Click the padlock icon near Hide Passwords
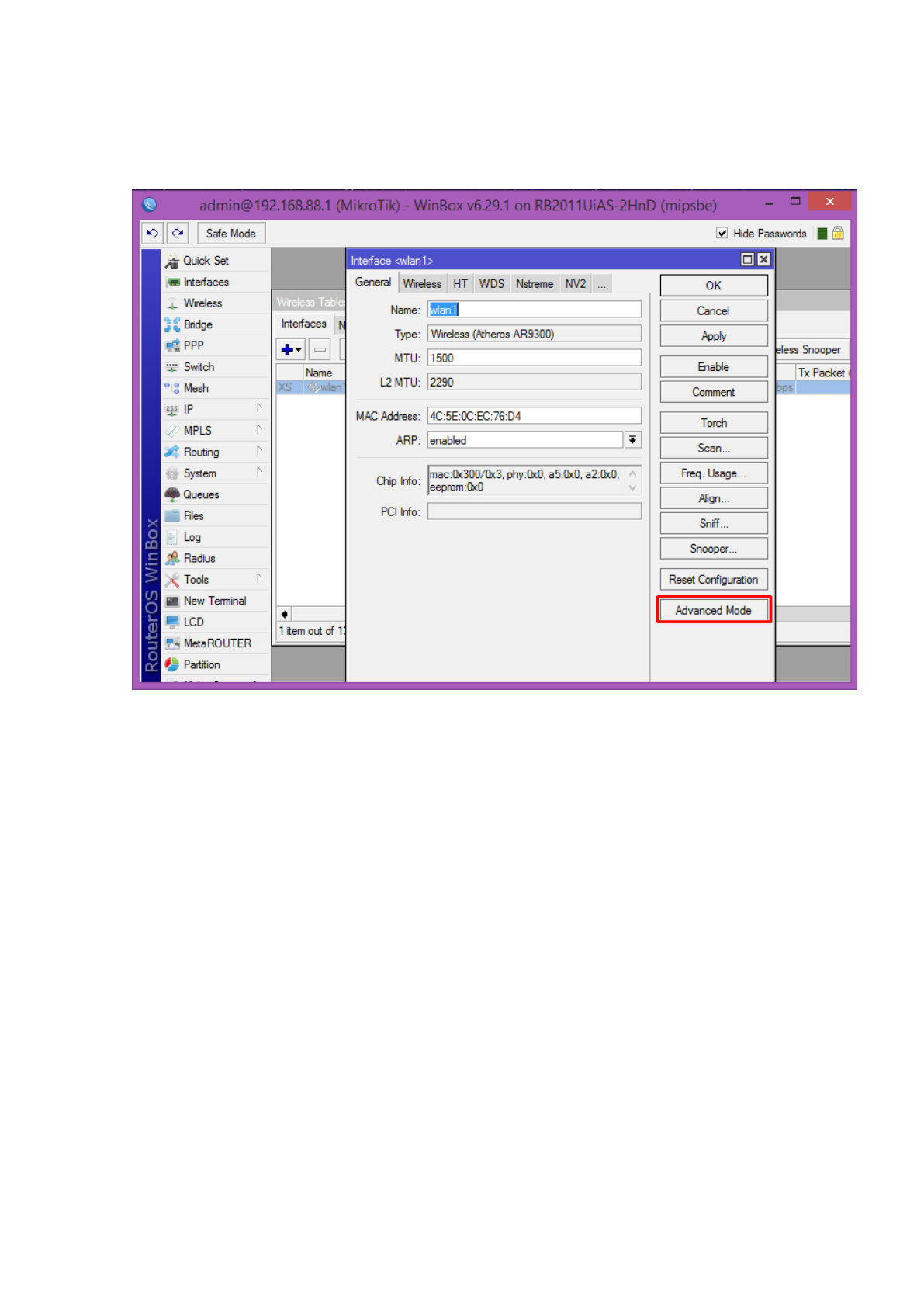The height and width of the screenshot is (1307, 924). pyautogui.click(x=838, y=233)
